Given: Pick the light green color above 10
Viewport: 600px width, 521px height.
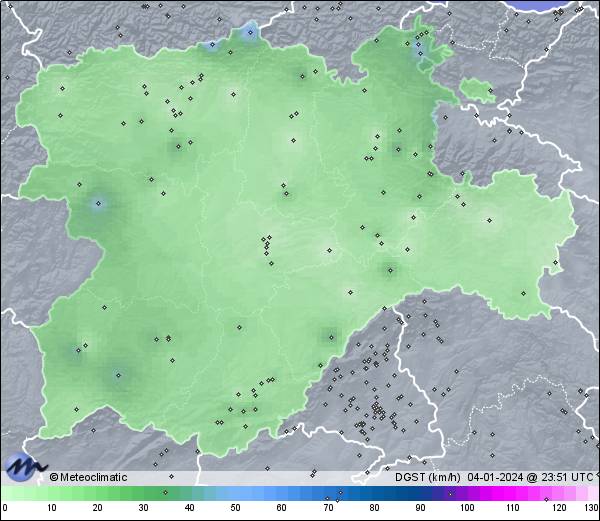Looking at the screenshot, I should click(x=52, y=493).
